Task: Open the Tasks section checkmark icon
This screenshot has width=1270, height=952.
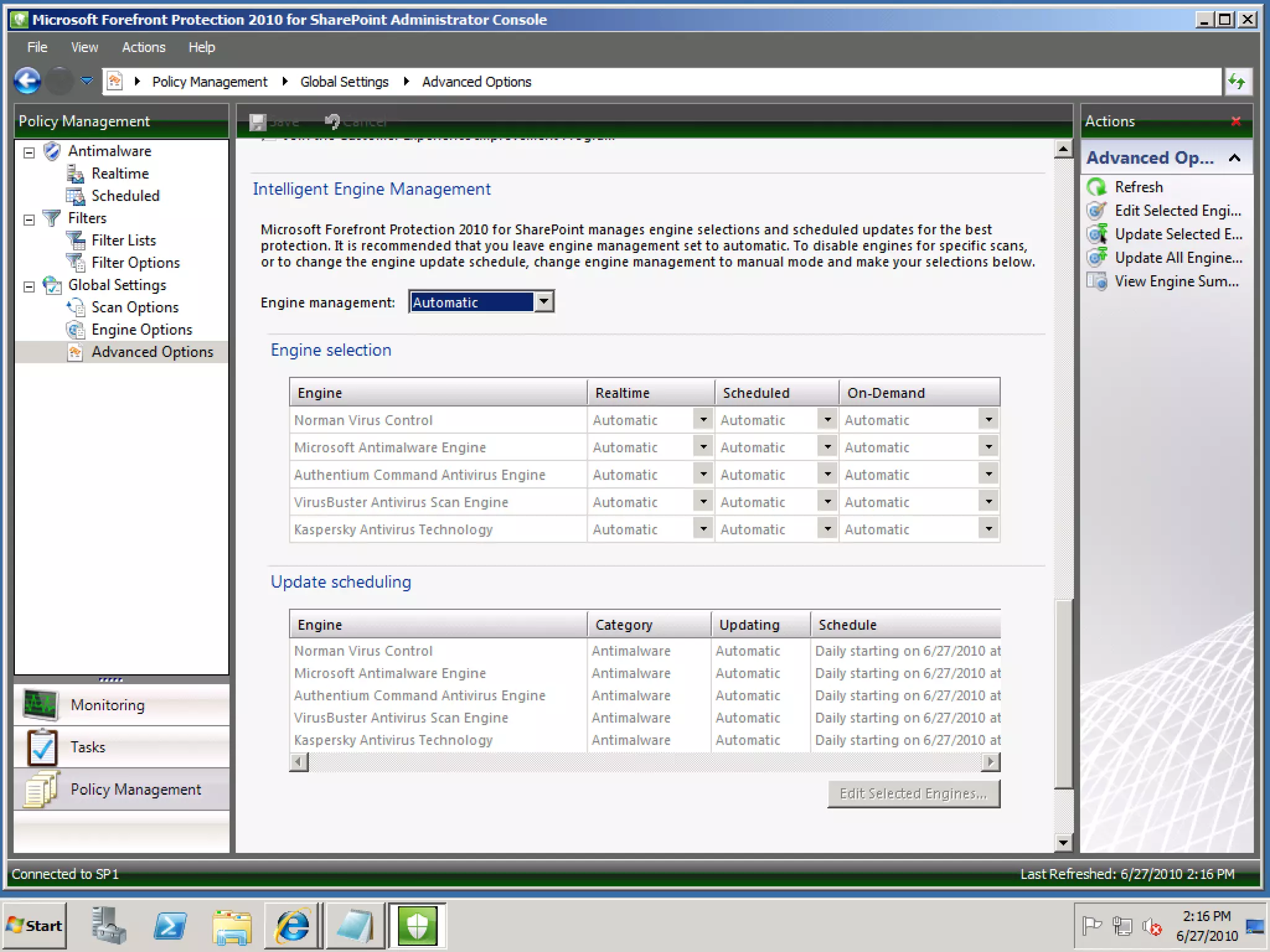Action: [x=42, y=747]
